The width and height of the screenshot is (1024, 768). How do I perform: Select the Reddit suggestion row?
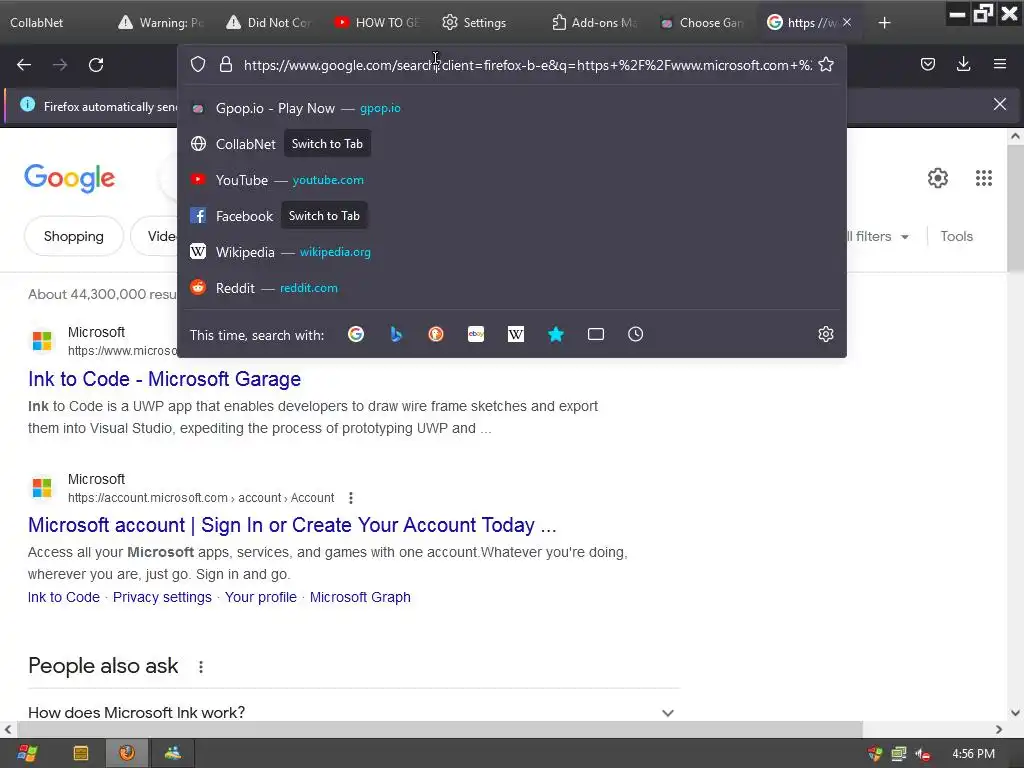click(x=512, y=288)
